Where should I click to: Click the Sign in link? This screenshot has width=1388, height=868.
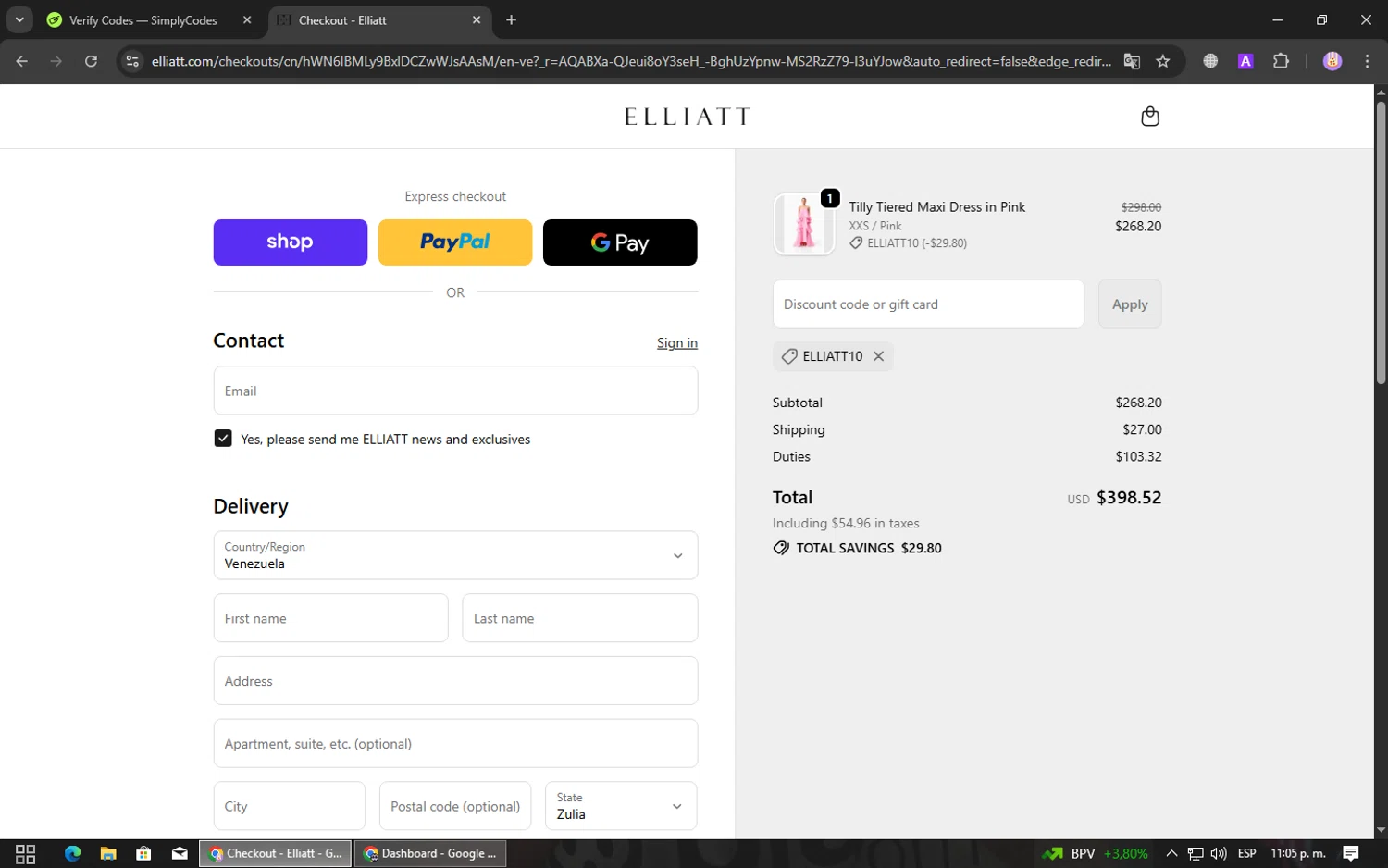[x=677, y=343]
